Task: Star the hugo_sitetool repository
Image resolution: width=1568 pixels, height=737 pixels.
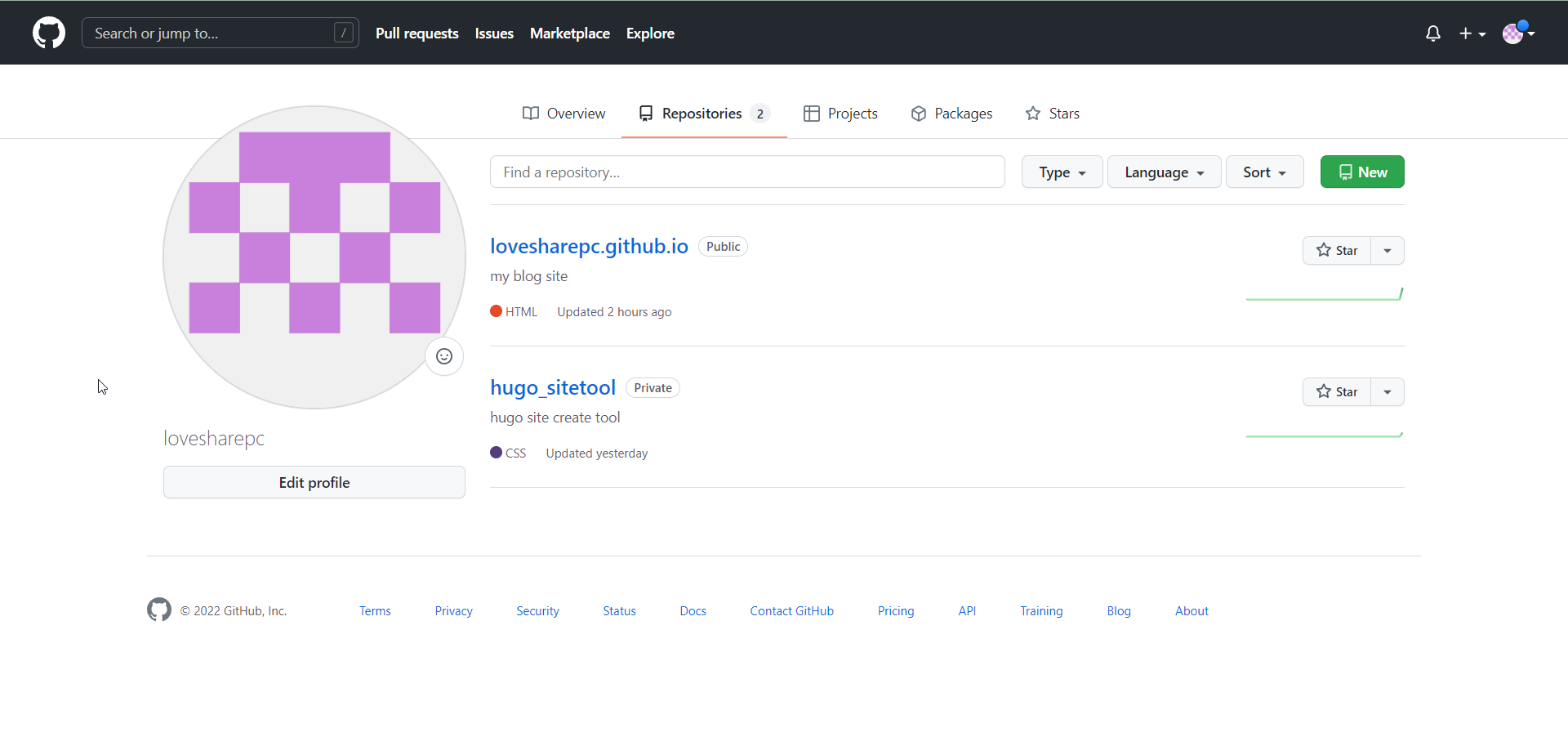Action: 1337,392
